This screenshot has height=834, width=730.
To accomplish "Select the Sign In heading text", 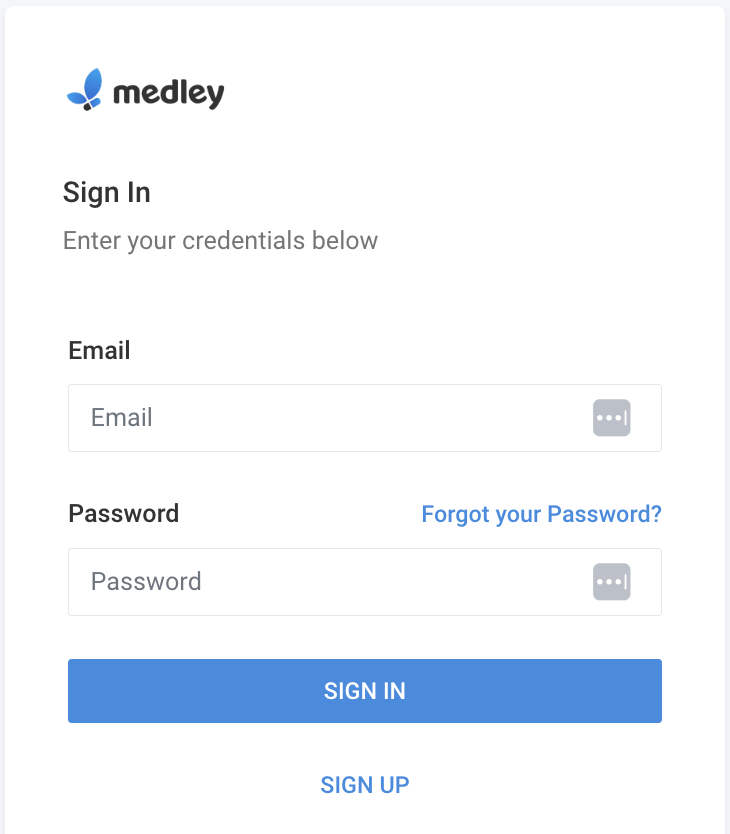I will pyautogui.click(x=106, y=192).
